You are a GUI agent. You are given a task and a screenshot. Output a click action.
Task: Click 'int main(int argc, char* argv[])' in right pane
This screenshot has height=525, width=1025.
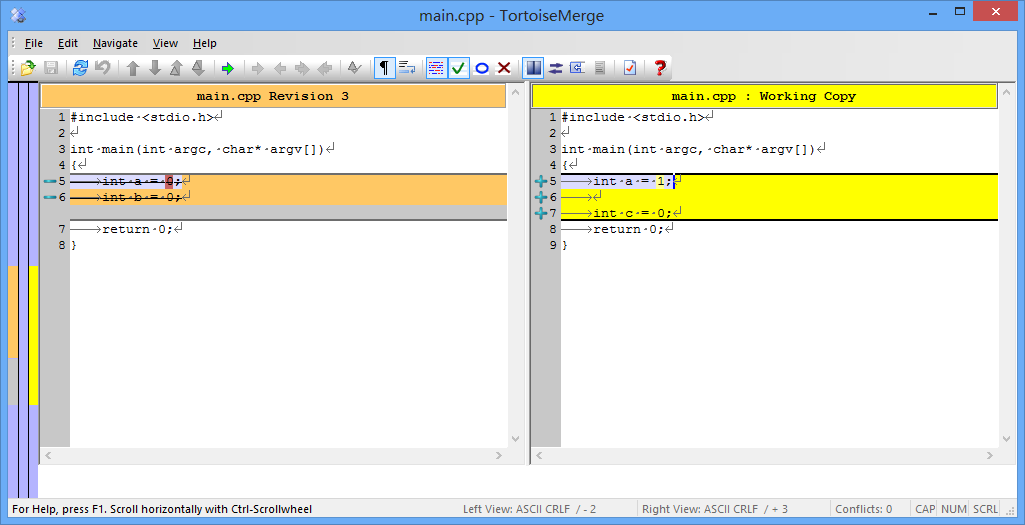[688, 149]
